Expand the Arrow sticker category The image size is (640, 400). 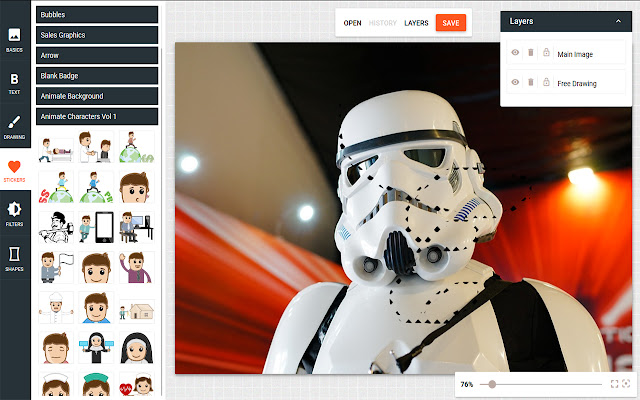coord(97,56)
